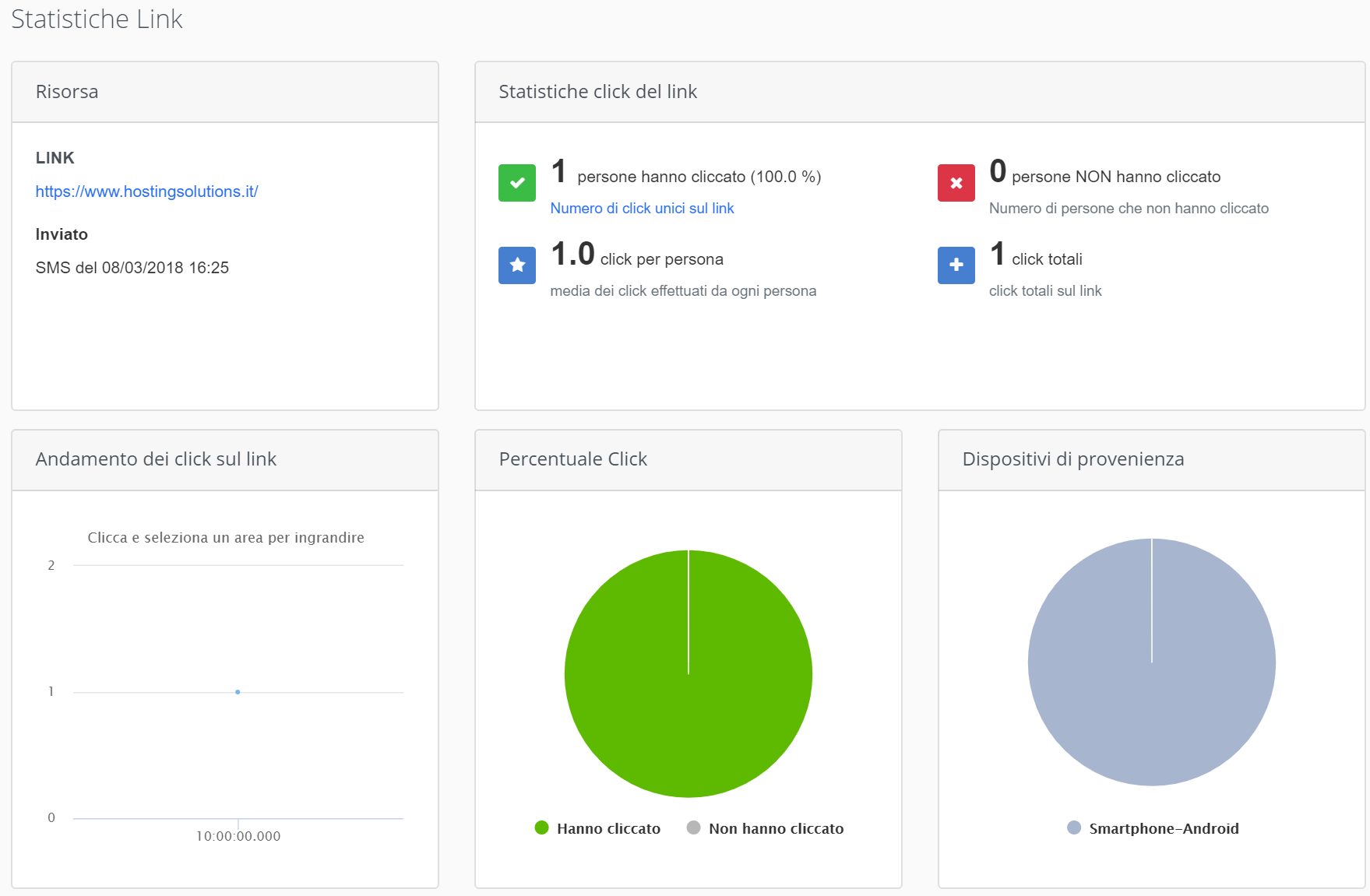Image resolution: width=1370 pixels, height=896 pixels.
Task: Toggle 'Smartphone-Android' legend entry
Action: coord(1153,828)
